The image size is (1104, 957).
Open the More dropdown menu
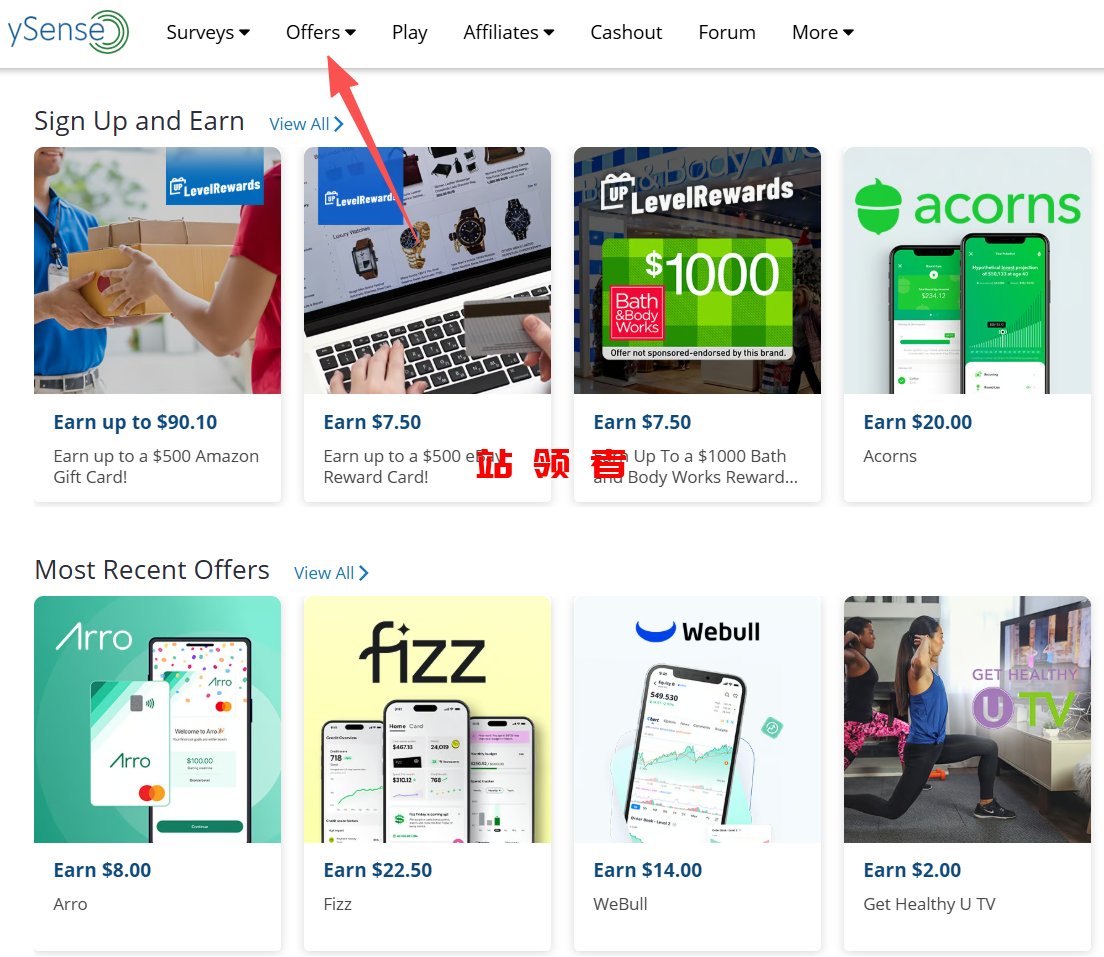tap(822, 32)
